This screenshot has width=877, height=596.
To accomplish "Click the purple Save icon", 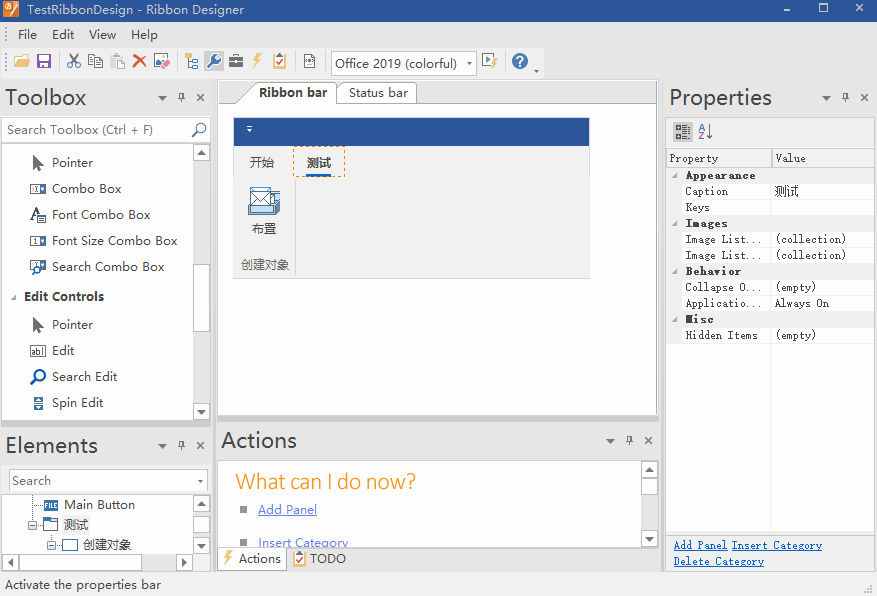I will pyautogui.click(x=44, y=62).
